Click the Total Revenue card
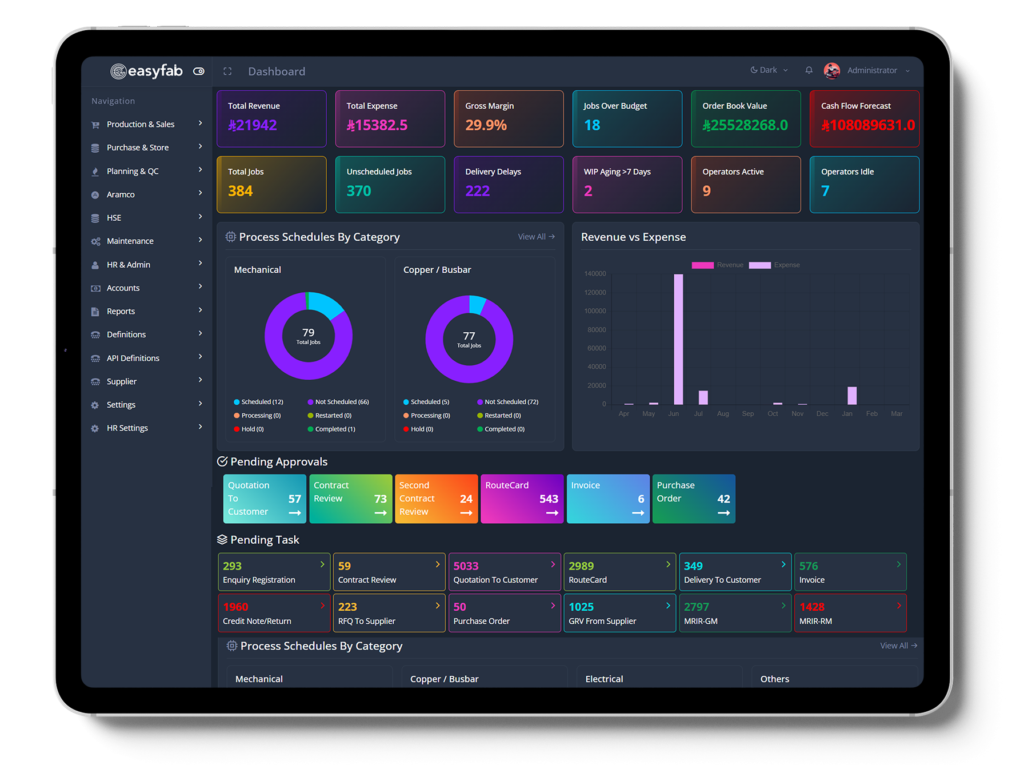 pos(272,119)
